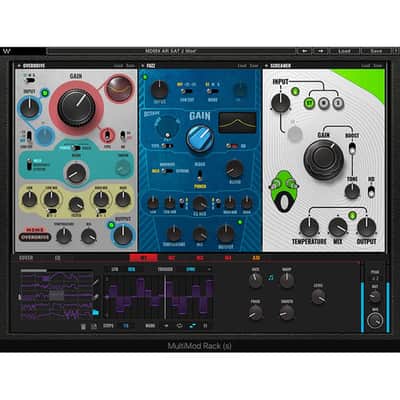Image resolution: width=400 pixels, height=400 pixels.
Task: Toggle the blue music note sync icon
Action: click(x=271, y=277)
